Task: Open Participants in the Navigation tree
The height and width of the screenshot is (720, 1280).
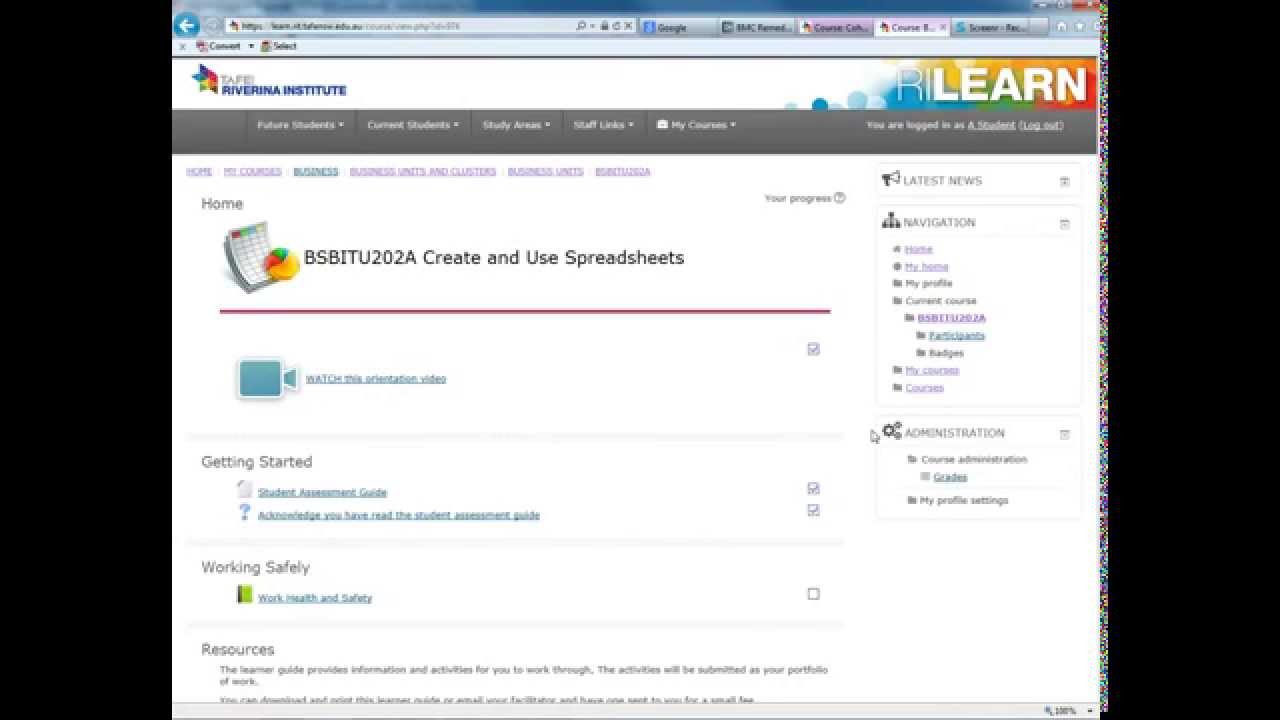Action: (x=957, y=335)
